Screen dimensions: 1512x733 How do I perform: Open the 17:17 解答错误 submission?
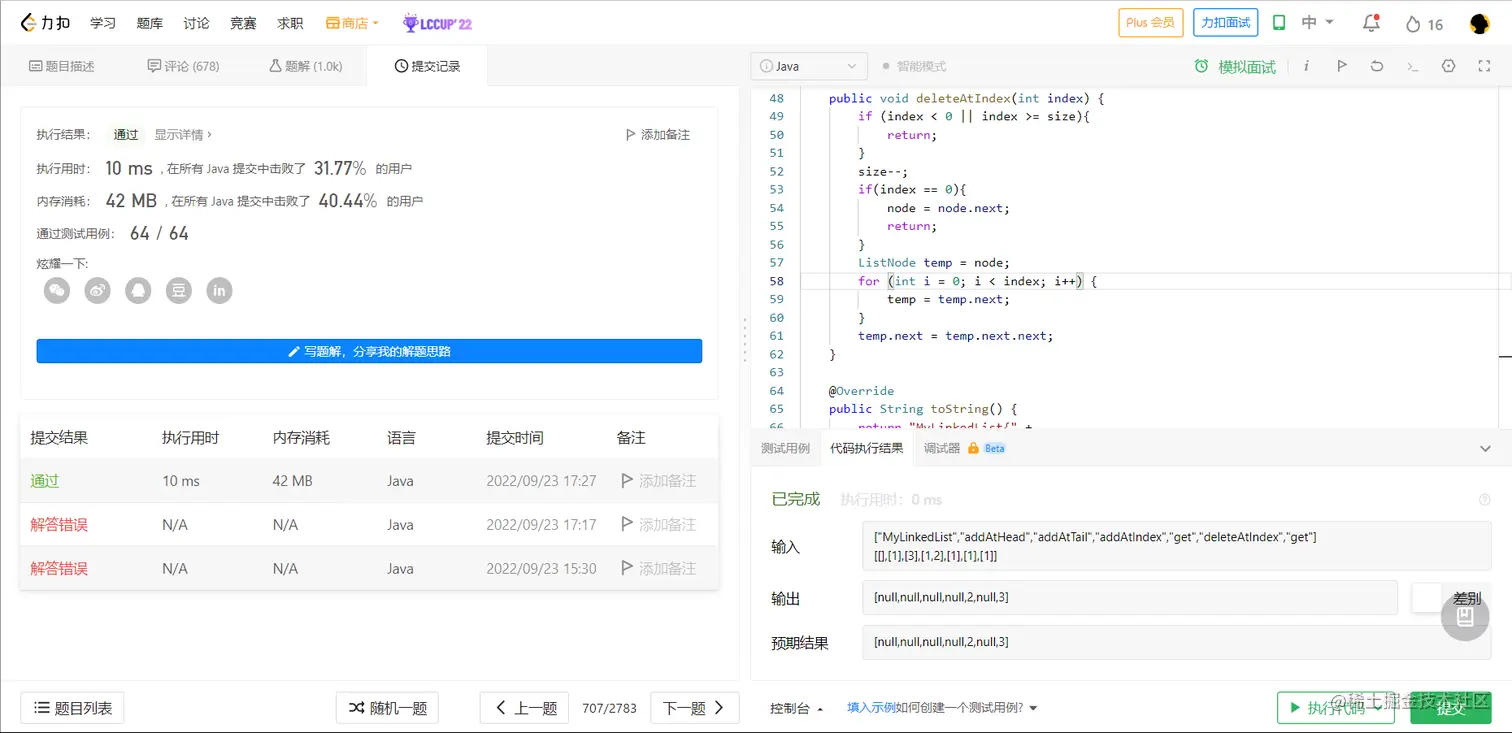tap(59, 524)
